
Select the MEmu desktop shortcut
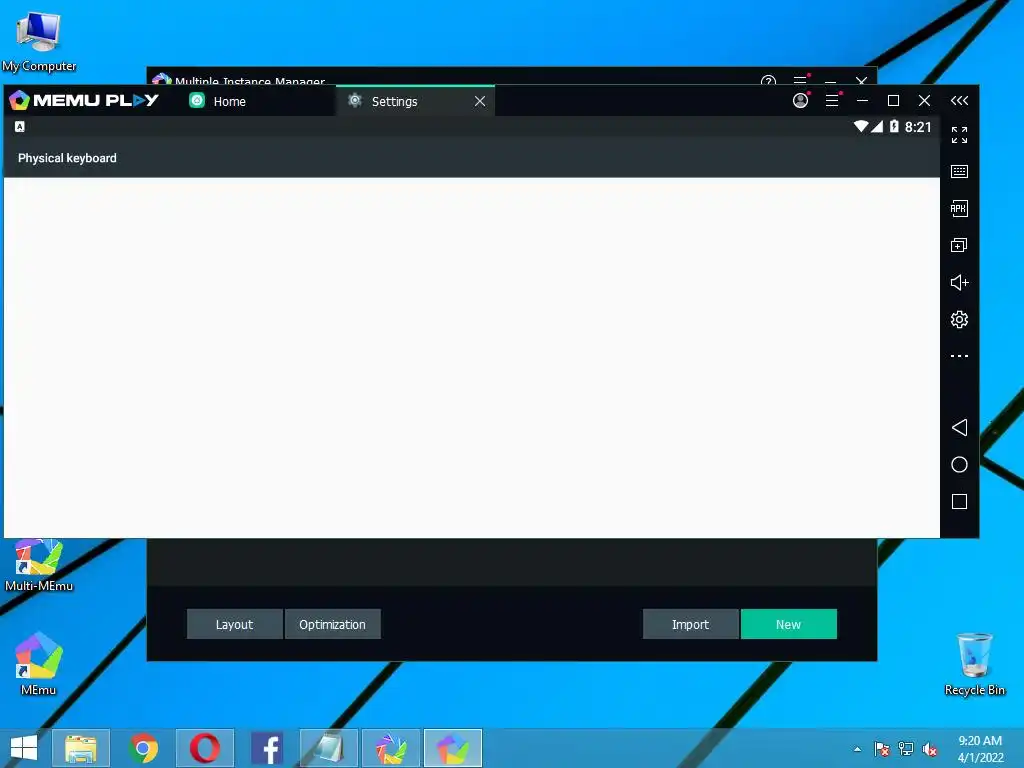[39, 664]
